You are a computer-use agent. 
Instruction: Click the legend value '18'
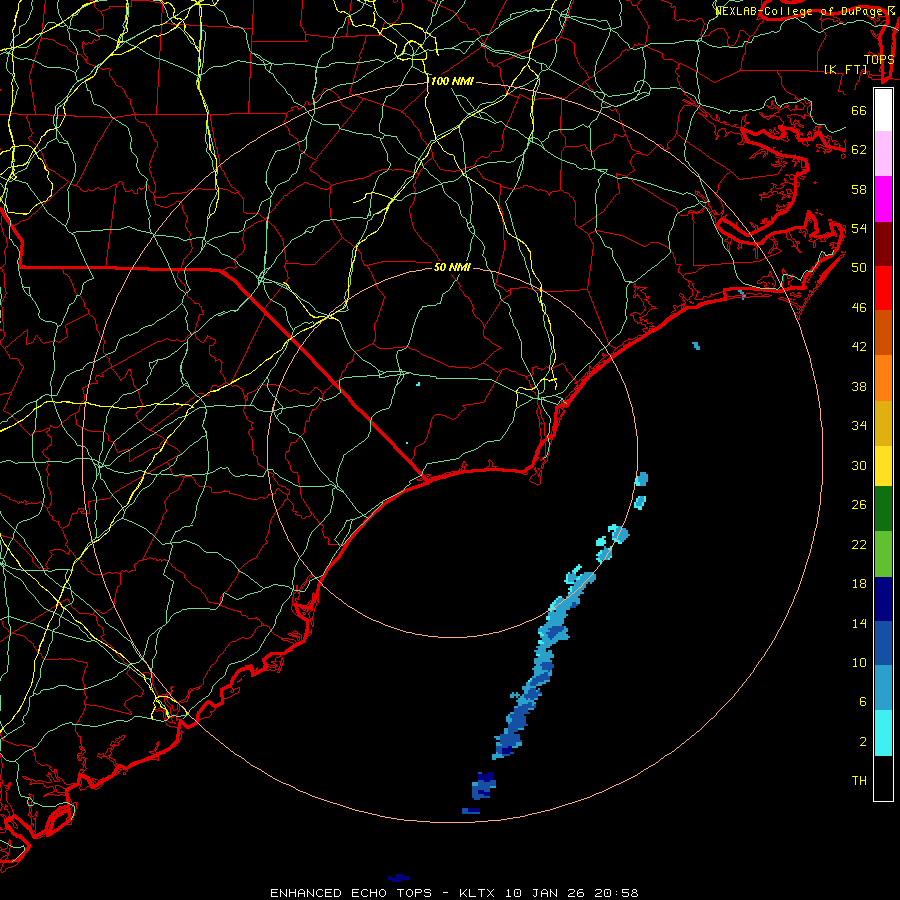pyautogui.click(x=859, y=584)
